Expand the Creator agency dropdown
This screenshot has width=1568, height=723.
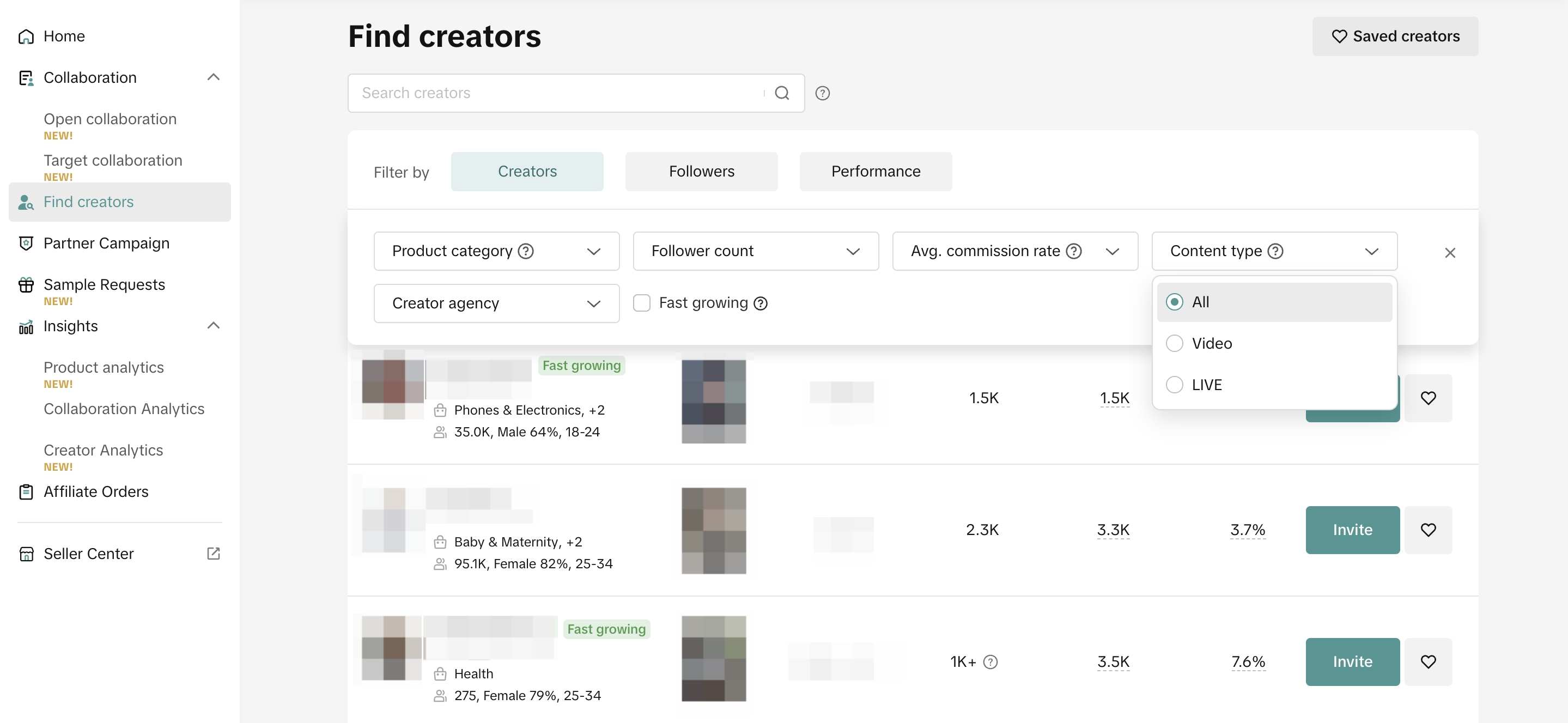[496, 303]
